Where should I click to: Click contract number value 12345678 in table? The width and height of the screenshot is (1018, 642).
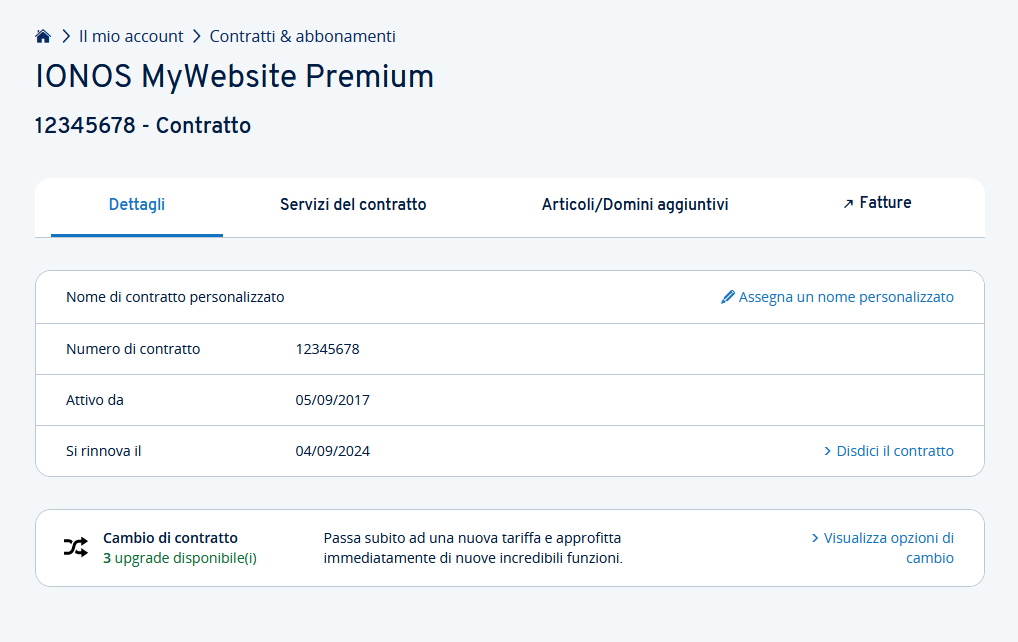point(328,349)
